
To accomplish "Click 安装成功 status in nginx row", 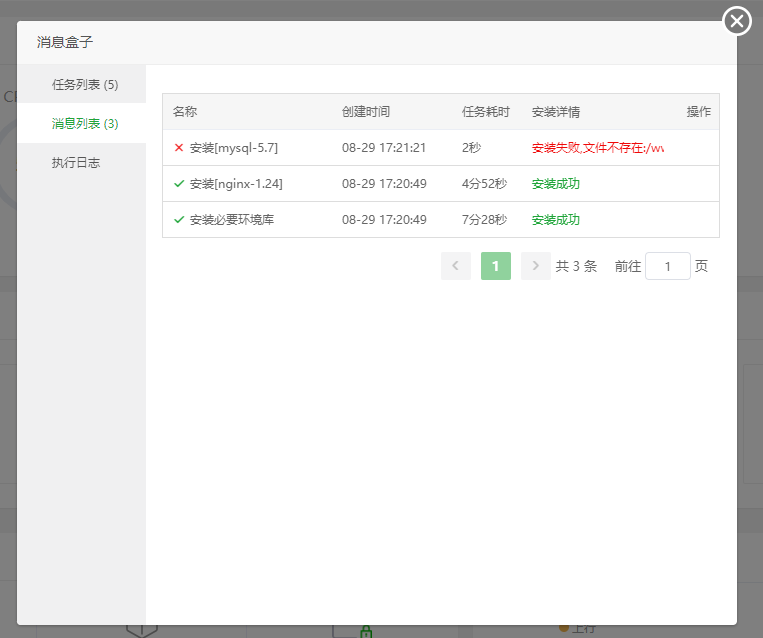I will point(555,183).
